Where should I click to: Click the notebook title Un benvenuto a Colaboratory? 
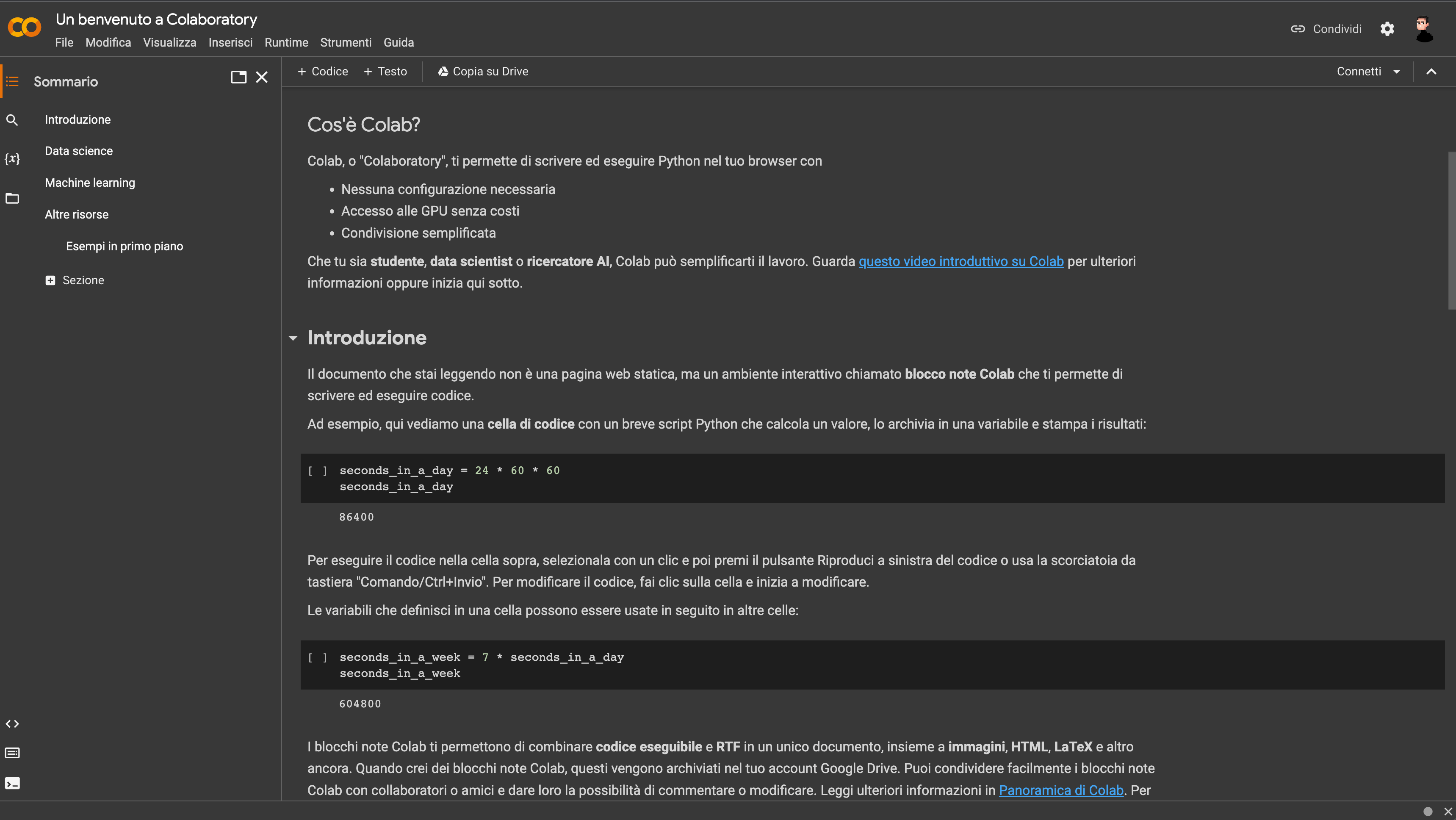click(156, 19)
